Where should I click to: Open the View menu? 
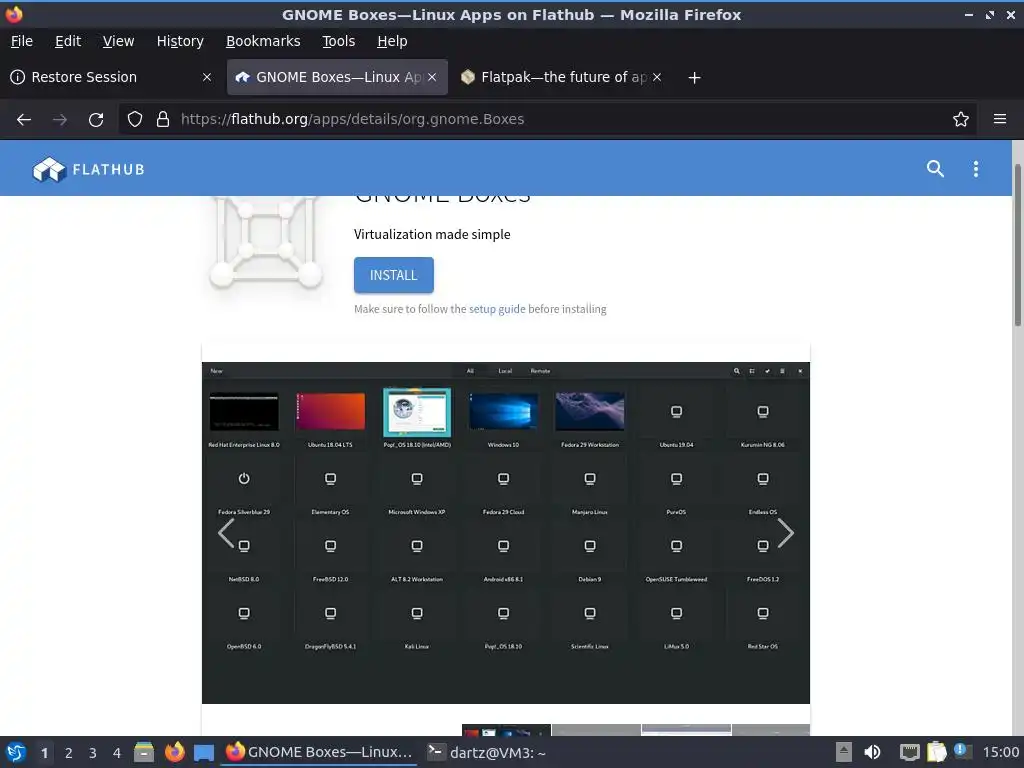point(118,41)
